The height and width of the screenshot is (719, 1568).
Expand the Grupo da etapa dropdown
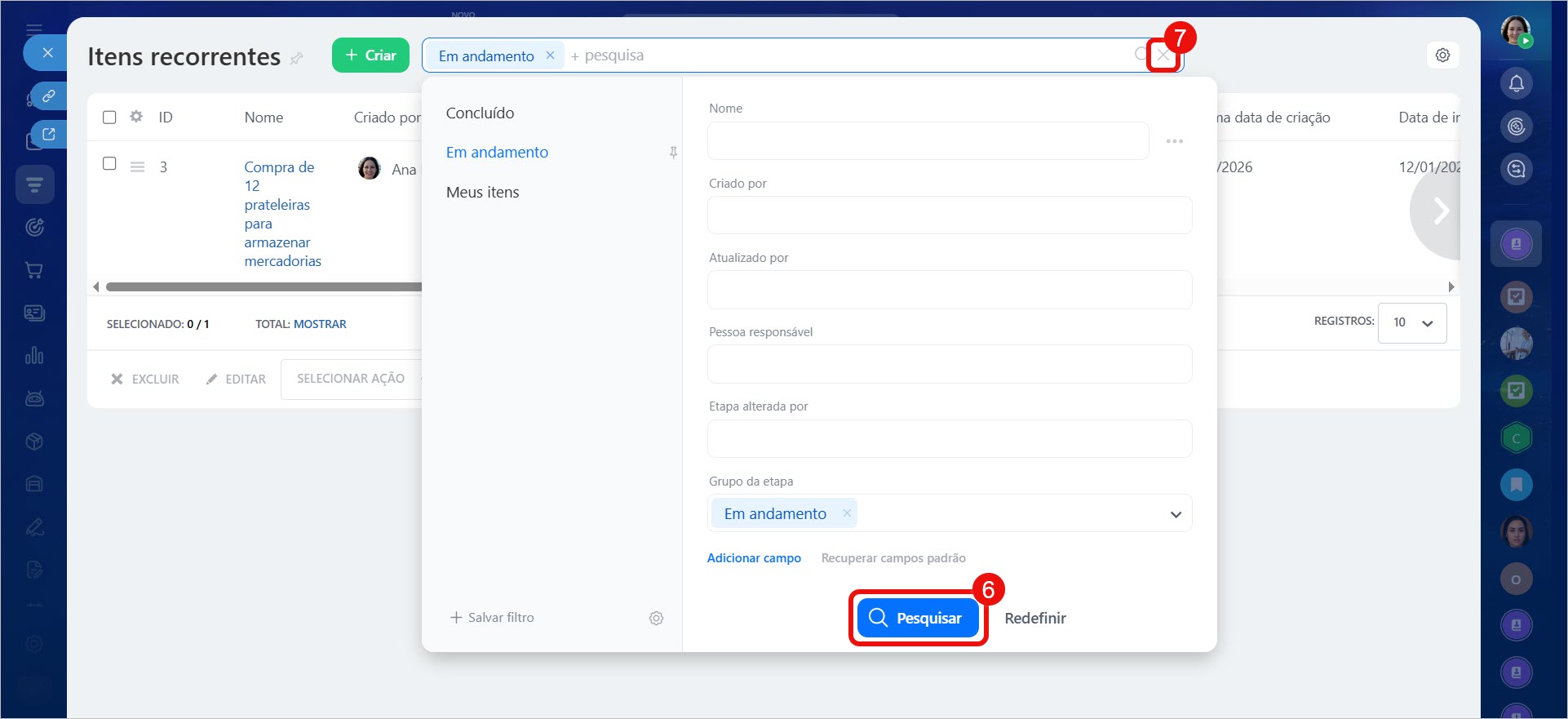(x=1175, y=514)
